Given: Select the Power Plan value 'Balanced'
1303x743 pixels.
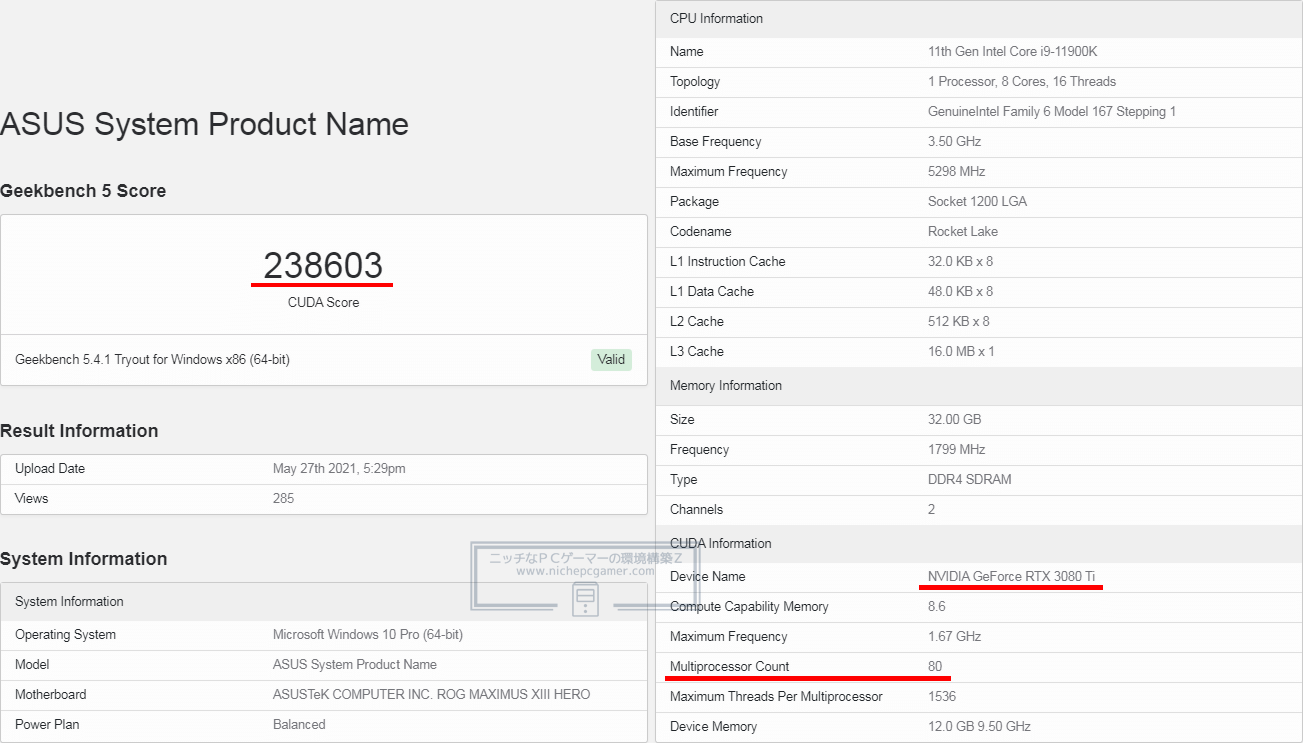Looking at the screenshot, I should [x=299, y=725].
